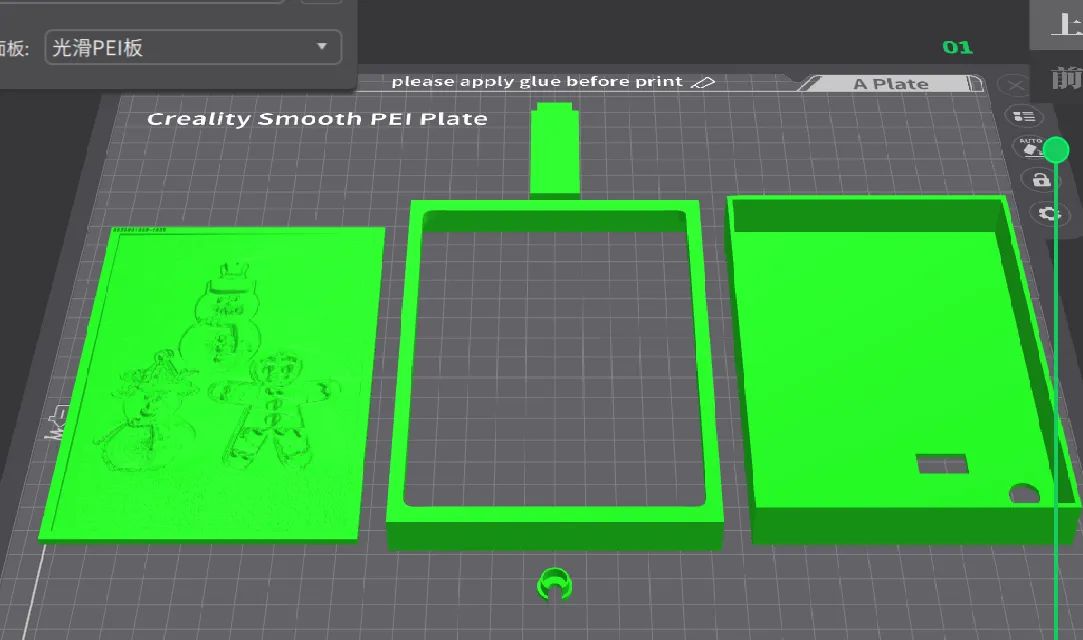Open the 光滑PEI板 plate type dropdown

[x=193, y=48]
